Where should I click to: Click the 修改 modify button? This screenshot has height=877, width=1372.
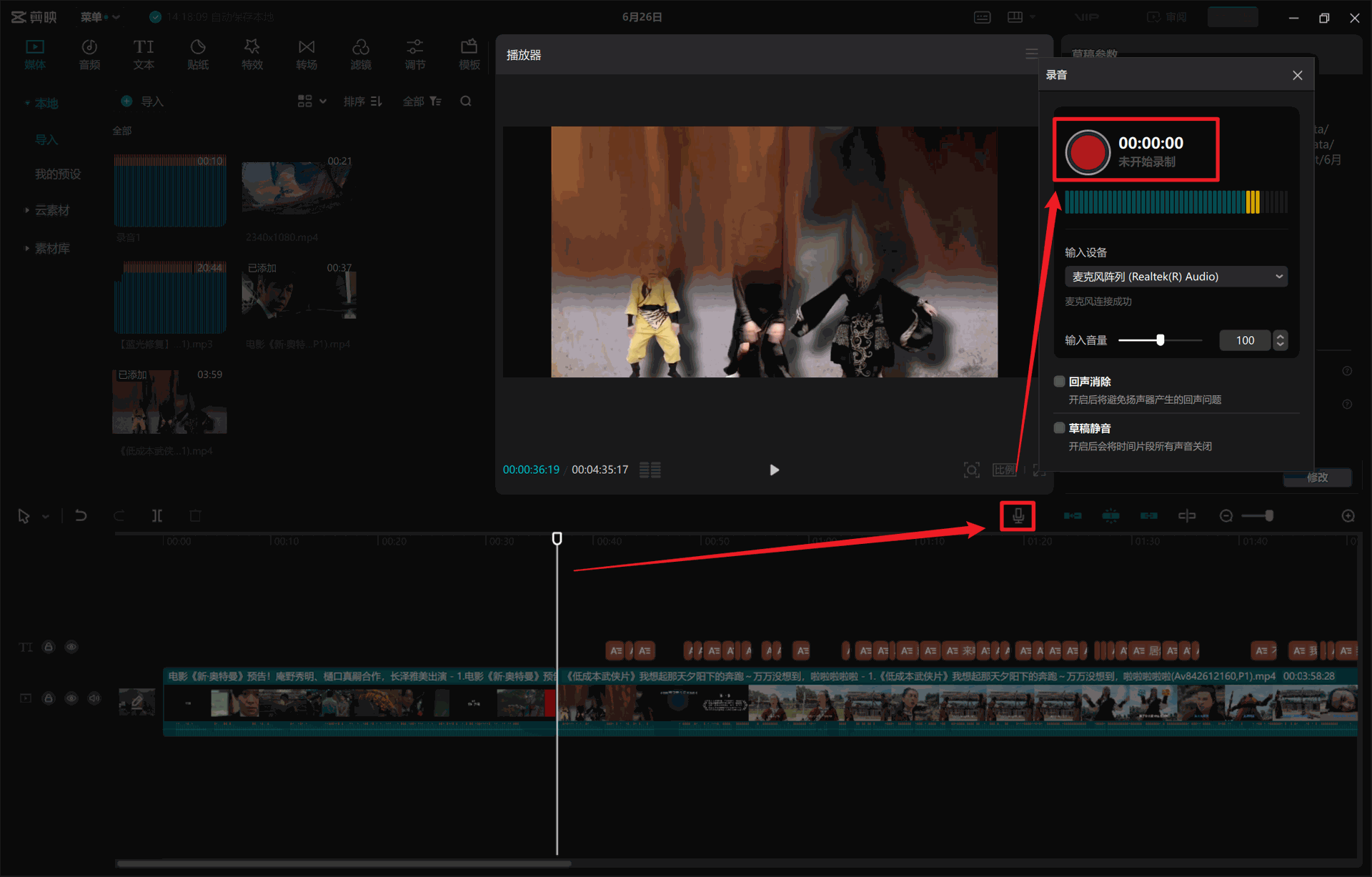point(1317,477)
